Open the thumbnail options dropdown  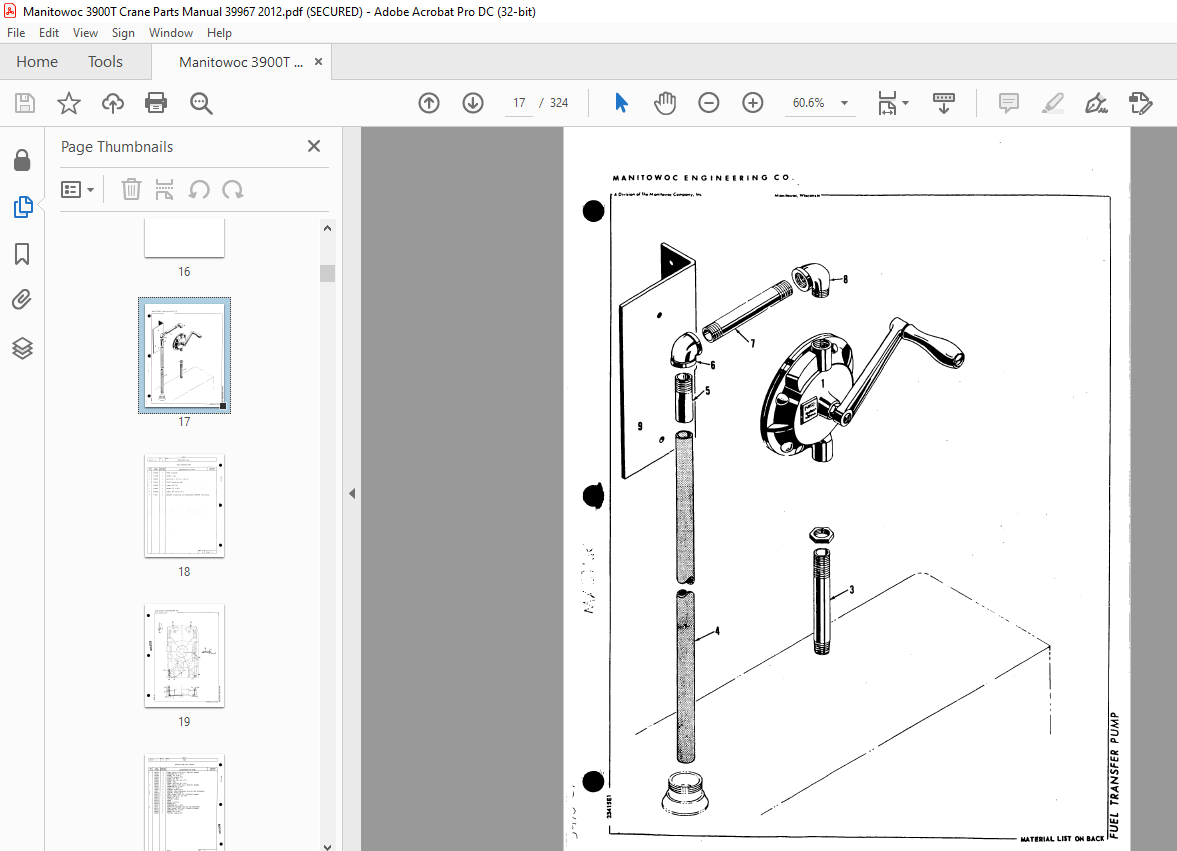click(77, 189)
